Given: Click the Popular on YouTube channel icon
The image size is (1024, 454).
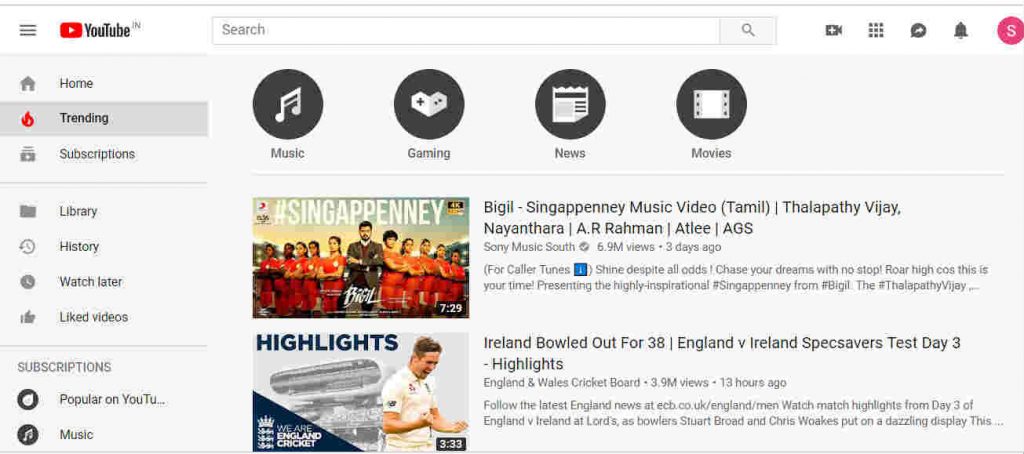Looking at the screenshot, I should (28, 399).
